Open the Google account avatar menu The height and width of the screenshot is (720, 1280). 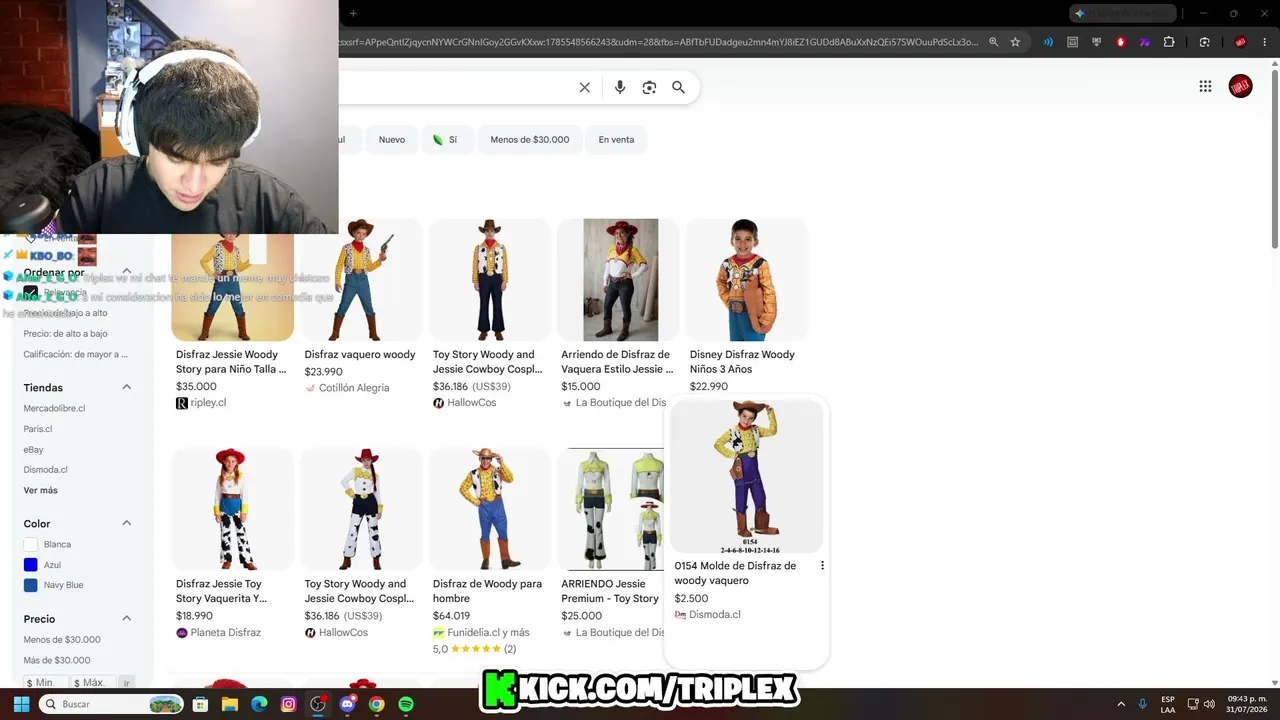pos(1240,86)
